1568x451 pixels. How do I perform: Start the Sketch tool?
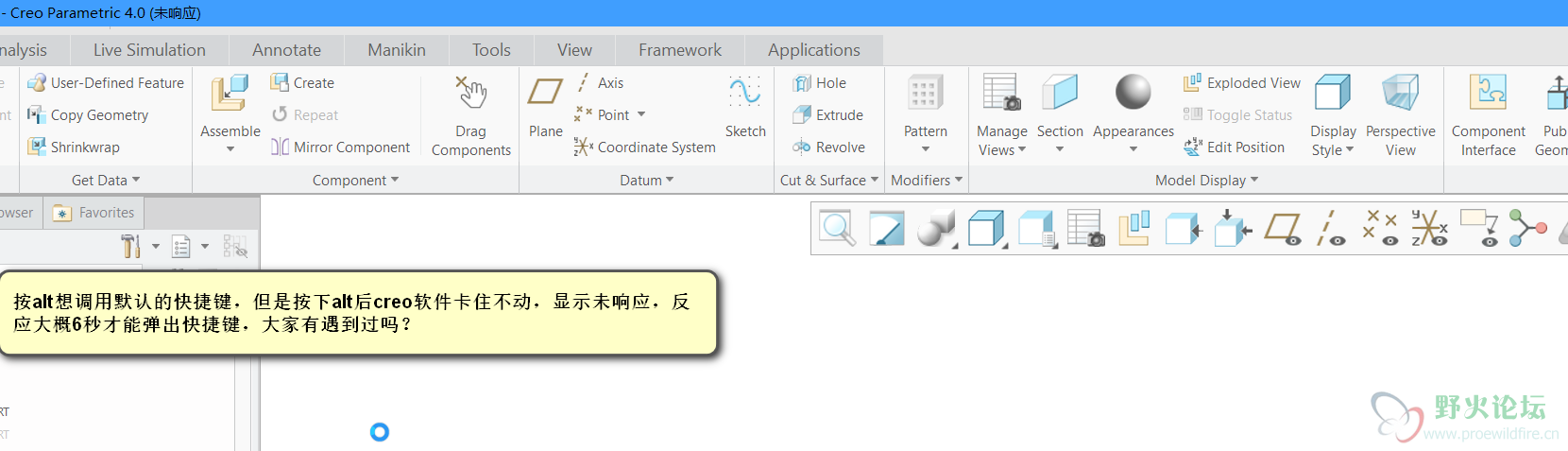click(745, 107)
